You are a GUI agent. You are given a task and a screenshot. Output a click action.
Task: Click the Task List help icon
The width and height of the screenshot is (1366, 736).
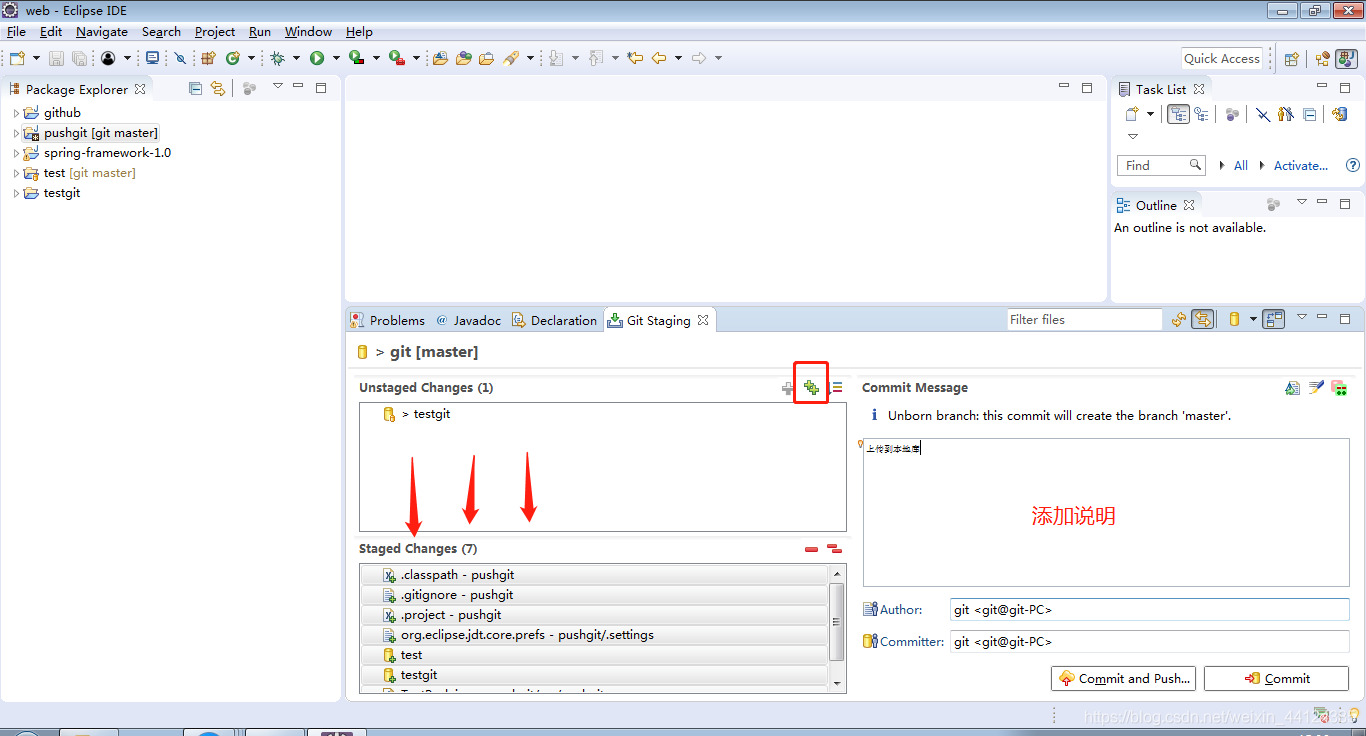pos(1353,165)
